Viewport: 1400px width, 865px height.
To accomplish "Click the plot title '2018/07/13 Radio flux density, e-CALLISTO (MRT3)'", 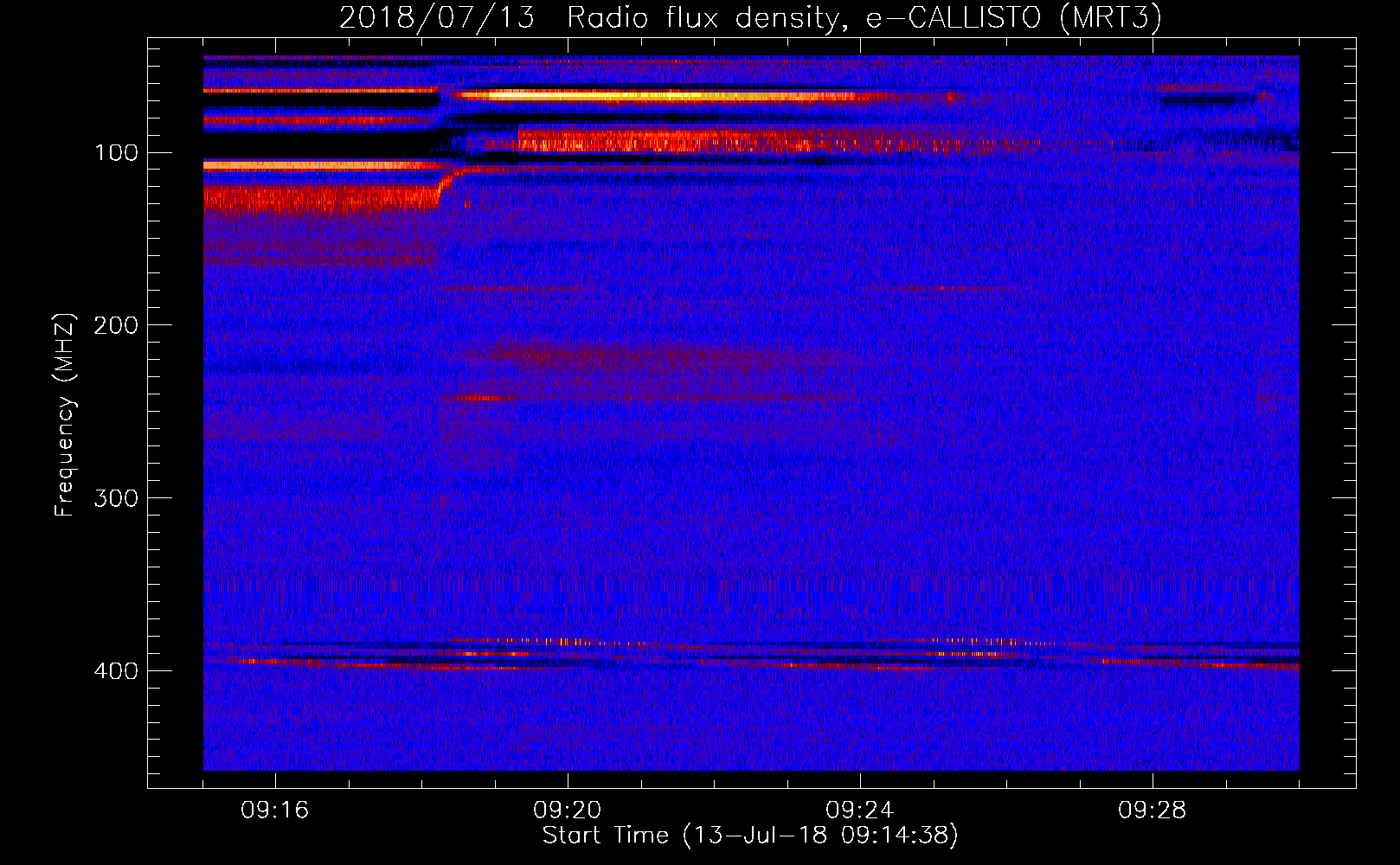I will [750, 18].
